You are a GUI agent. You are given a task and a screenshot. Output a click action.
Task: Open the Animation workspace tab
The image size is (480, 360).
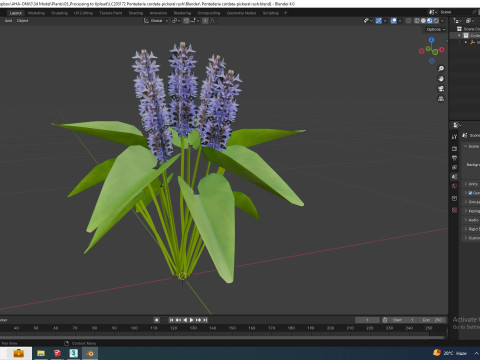tap(158, 13)
